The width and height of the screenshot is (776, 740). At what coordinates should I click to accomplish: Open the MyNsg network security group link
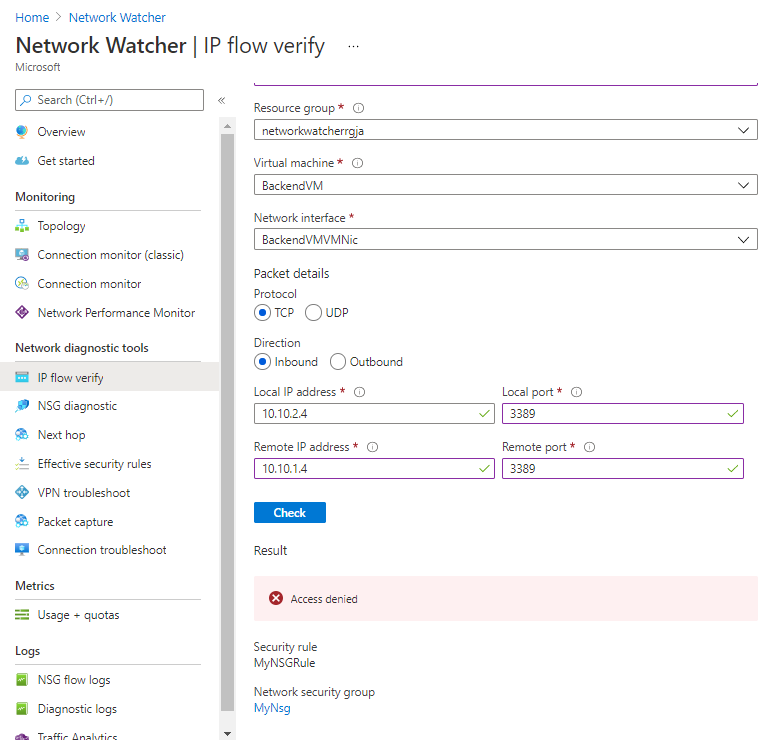272,708
